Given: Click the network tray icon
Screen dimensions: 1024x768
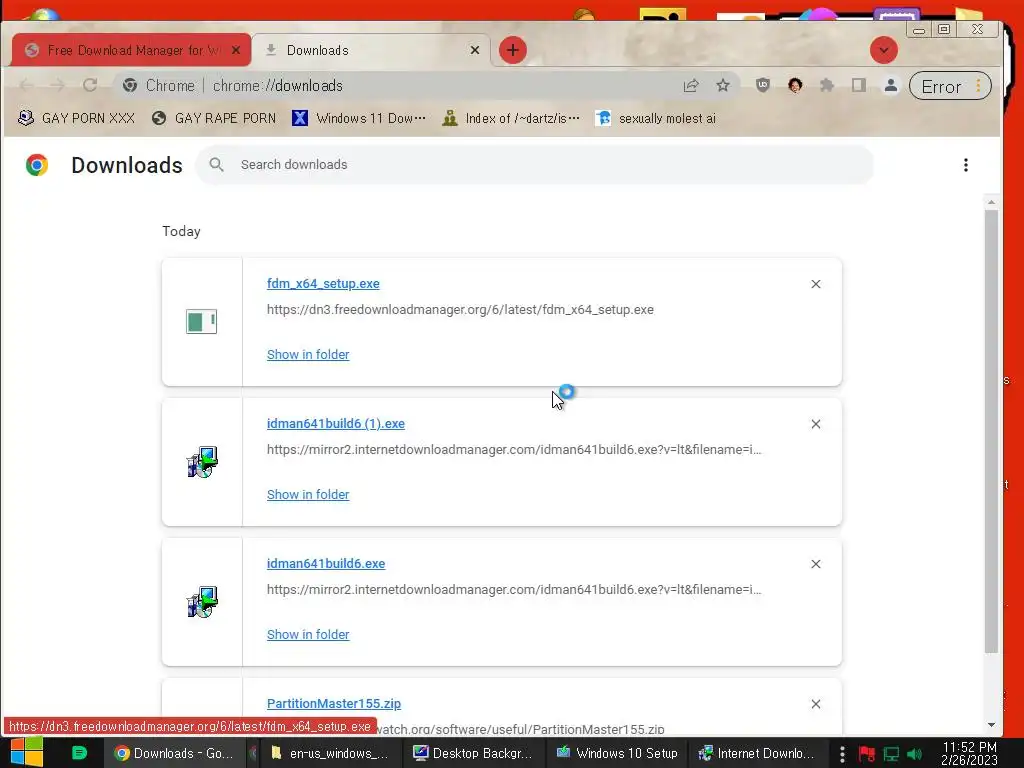Looking at the screenshot, I should click(x=891, y=754).
